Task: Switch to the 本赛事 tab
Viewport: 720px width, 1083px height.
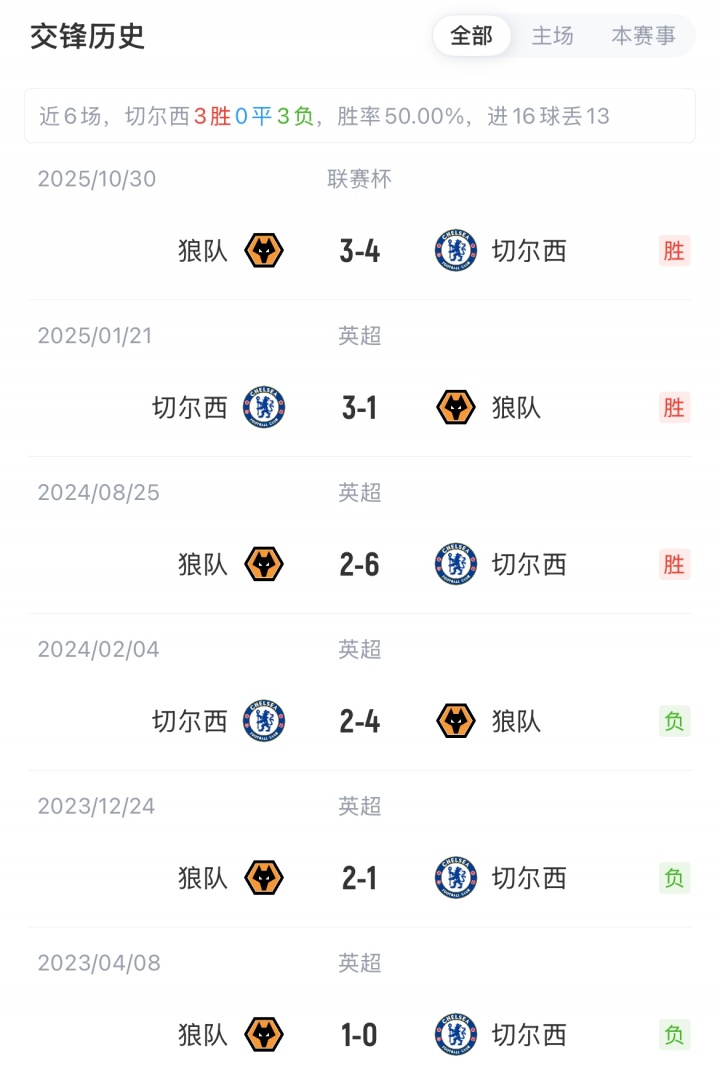Action: 643,36
